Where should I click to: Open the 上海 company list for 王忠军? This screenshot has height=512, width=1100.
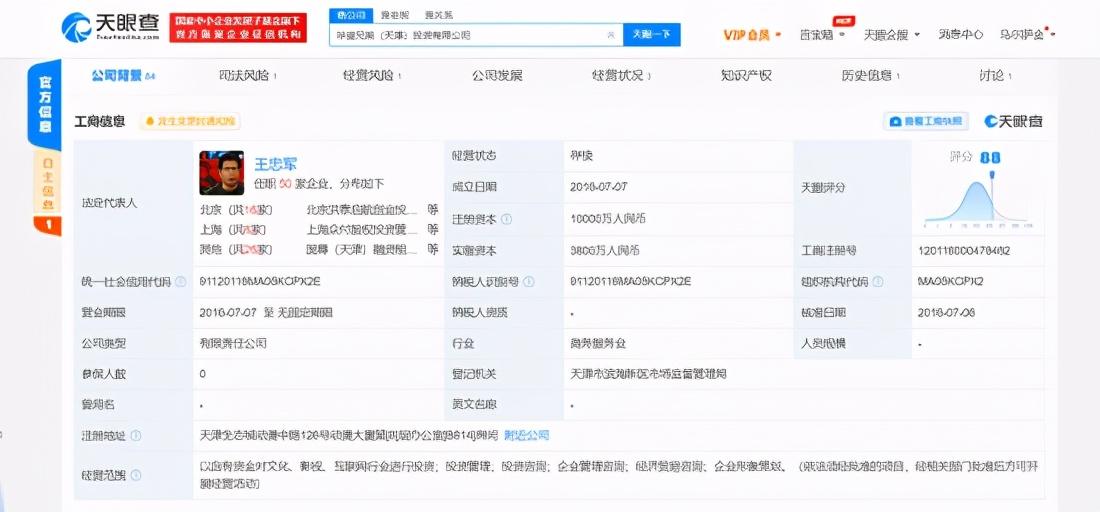point(232,229)
